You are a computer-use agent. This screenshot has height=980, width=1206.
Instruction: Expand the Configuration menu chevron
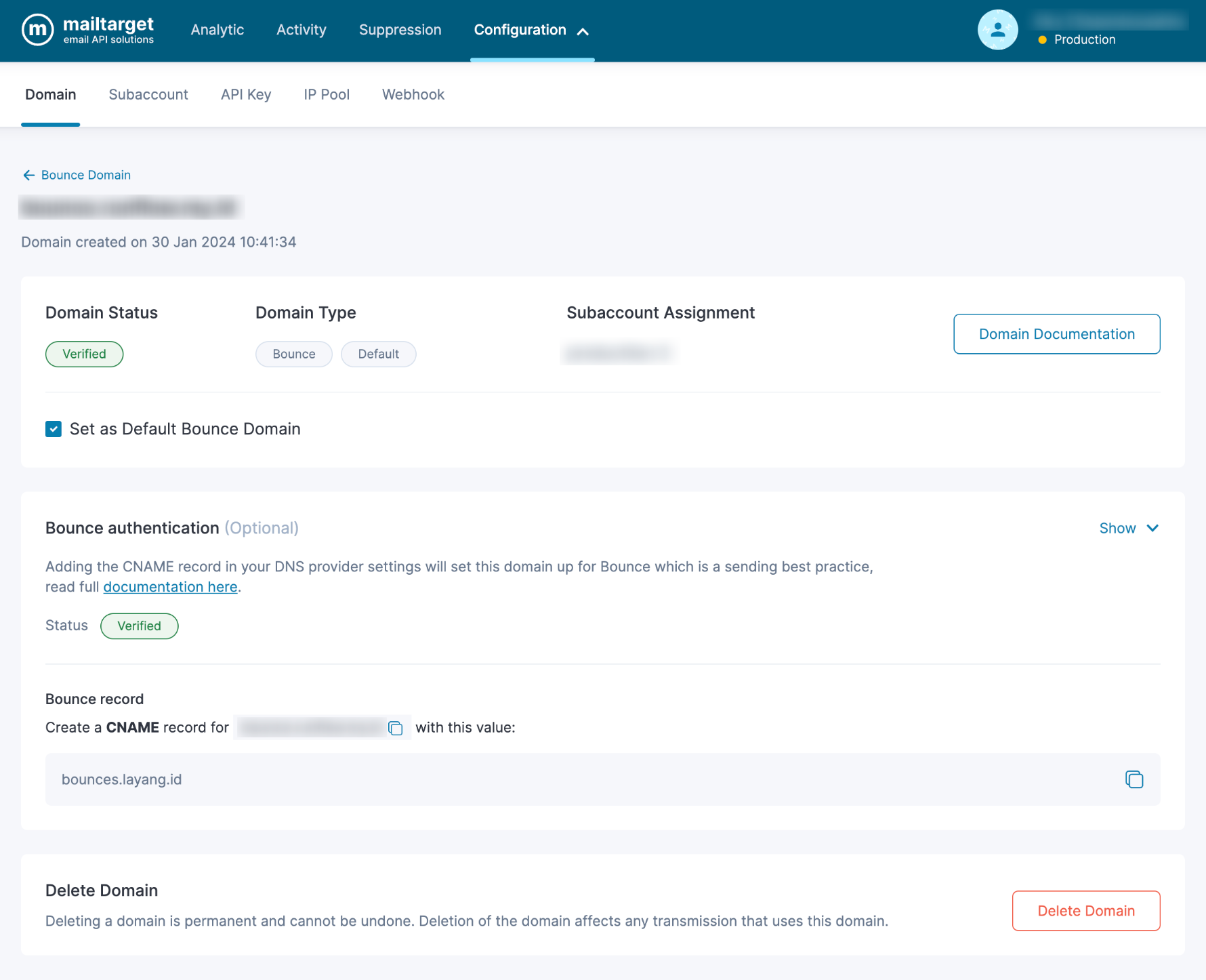[583, 31]
